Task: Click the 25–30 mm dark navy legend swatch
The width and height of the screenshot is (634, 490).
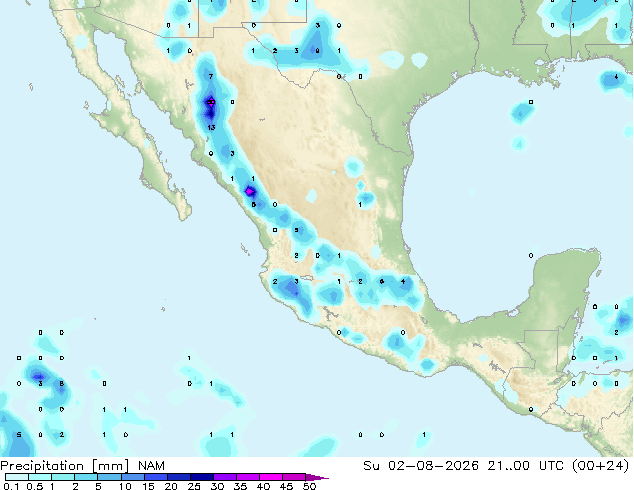Action: 201,477
